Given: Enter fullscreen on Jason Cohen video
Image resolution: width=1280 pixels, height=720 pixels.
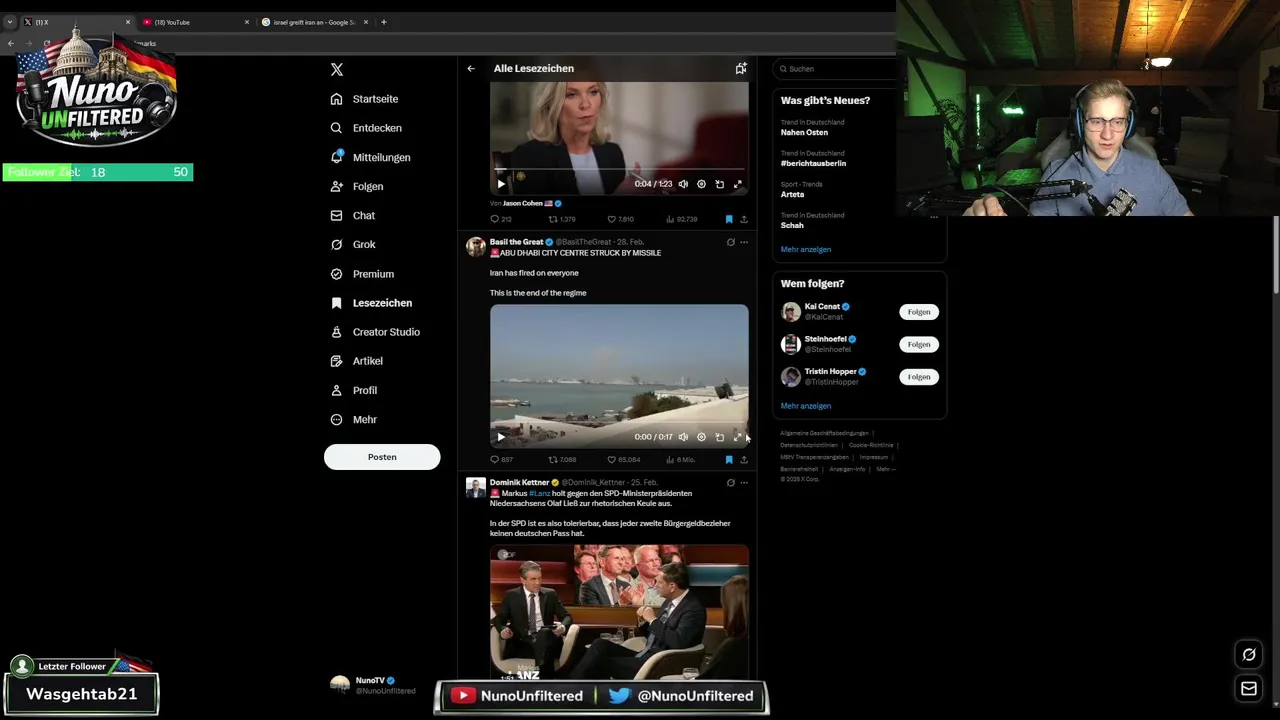Looking at the screenshot, I should 738,184.
